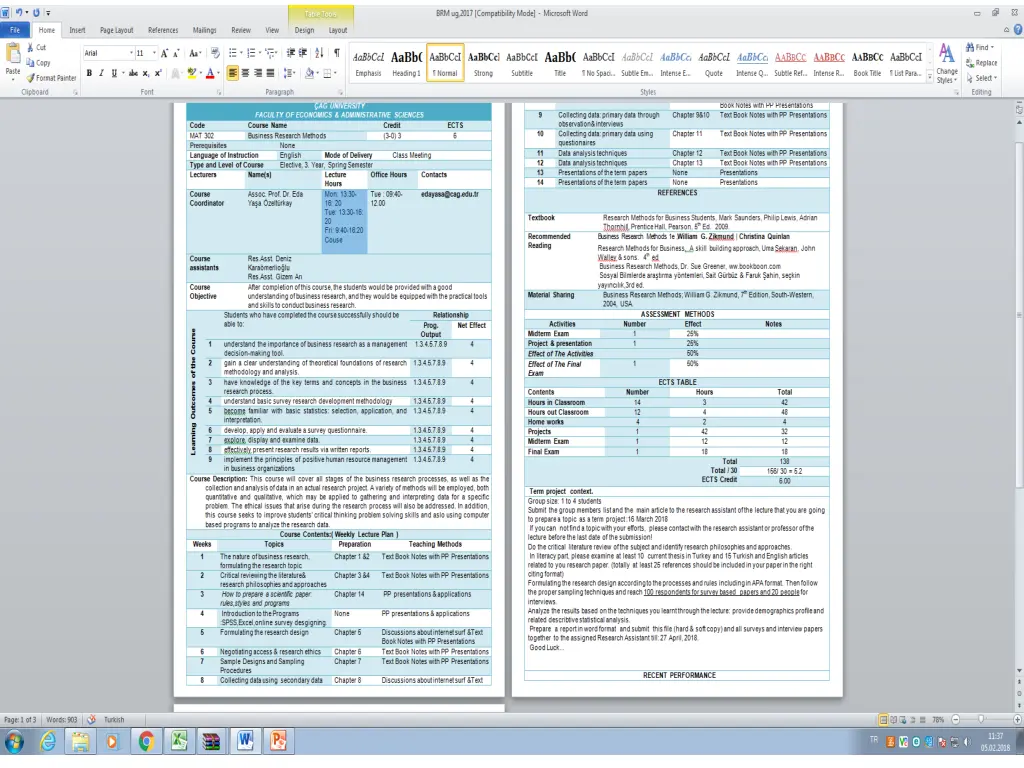Toggle Show/Hide paragraph marks
This screenshot has width=1024, height=768.
[337, 54]
